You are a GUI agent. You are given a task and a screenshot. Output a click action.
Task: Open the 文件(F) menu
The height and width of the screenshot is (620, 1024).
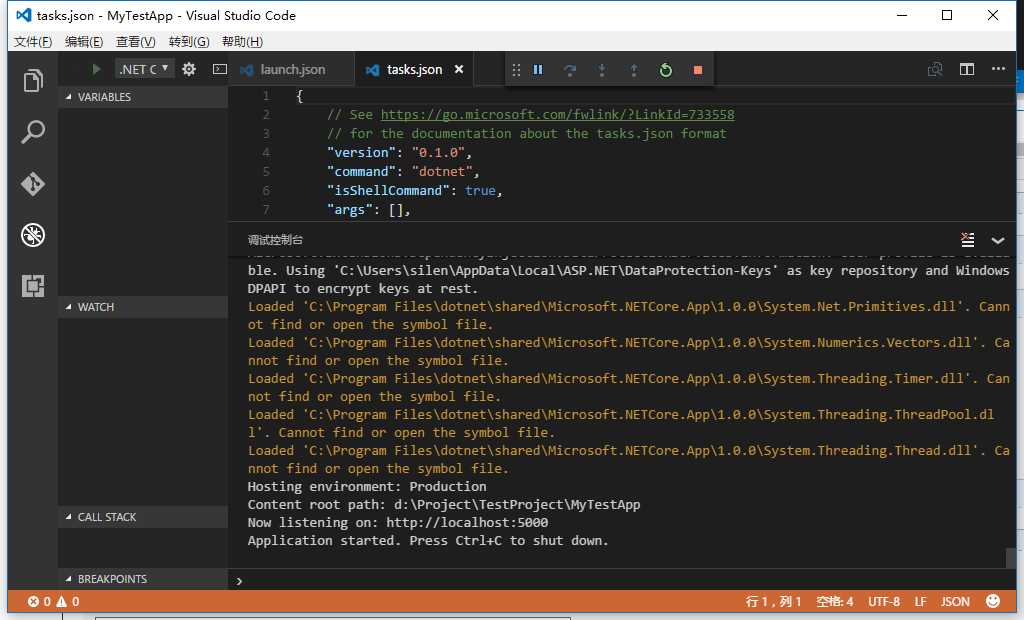click(x=33, y=42)
